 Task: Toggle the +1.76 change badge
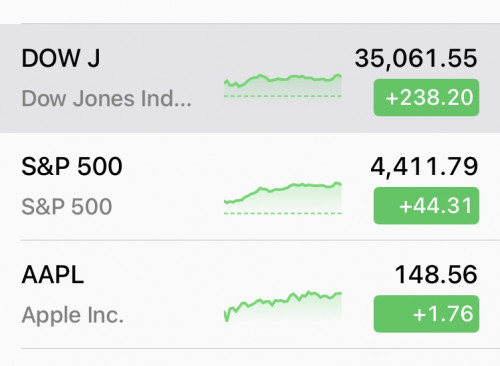[426, 314]
